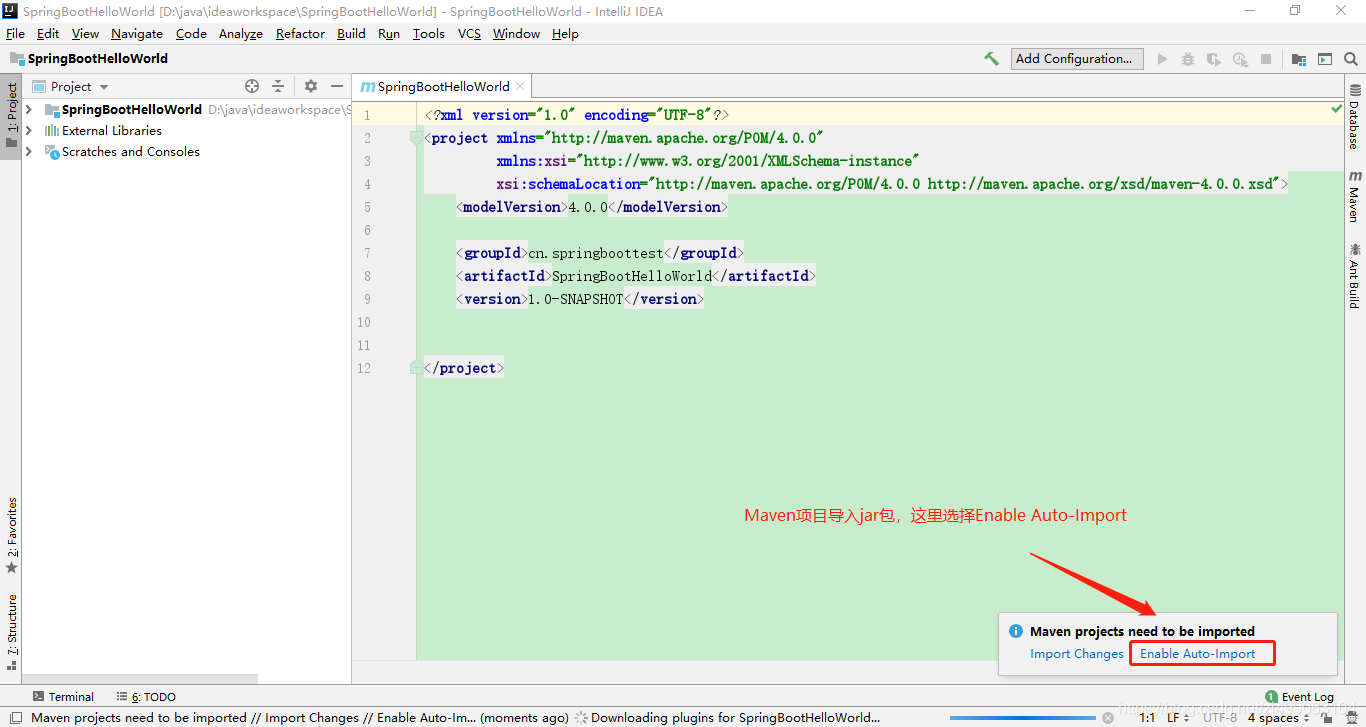Cancel the background download with the X icon
The height and width of the screenshot is (727, 1366).
coord(1107,718)
